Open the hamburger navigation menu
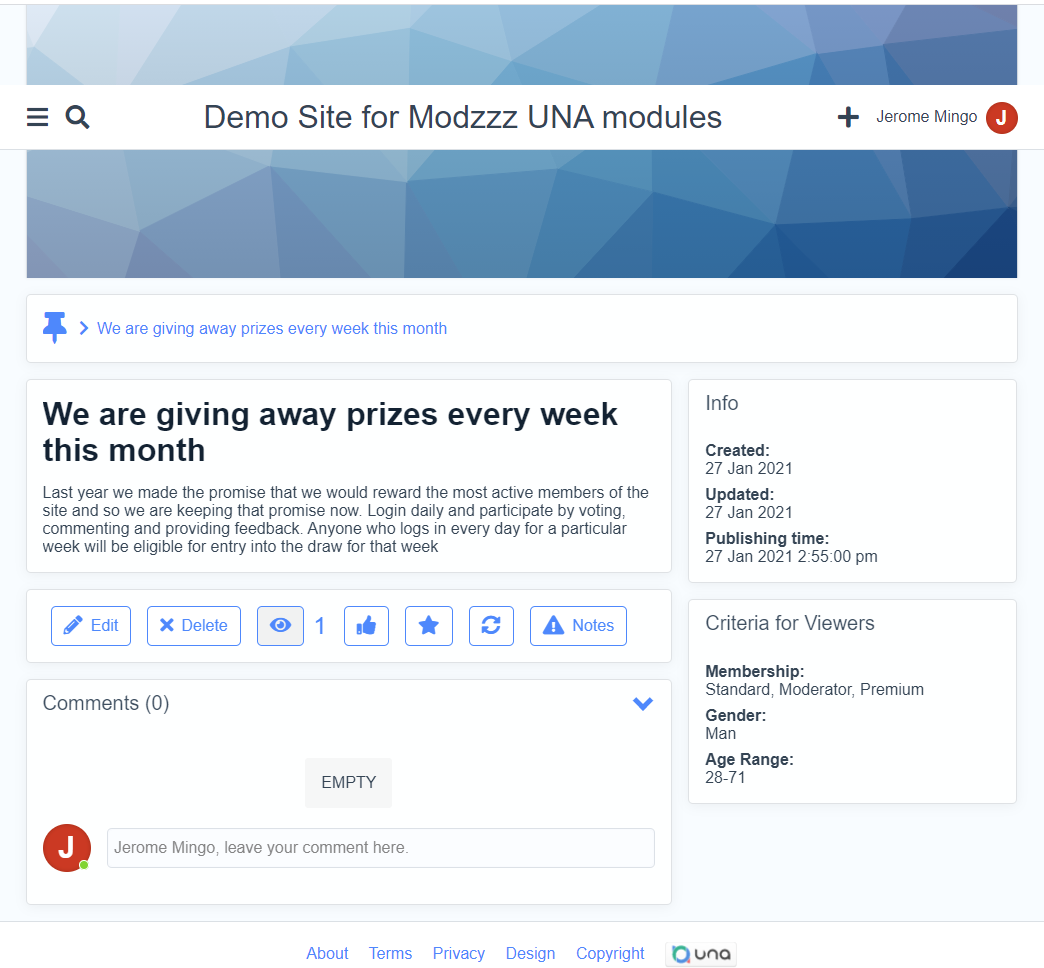 pos(37,118)
